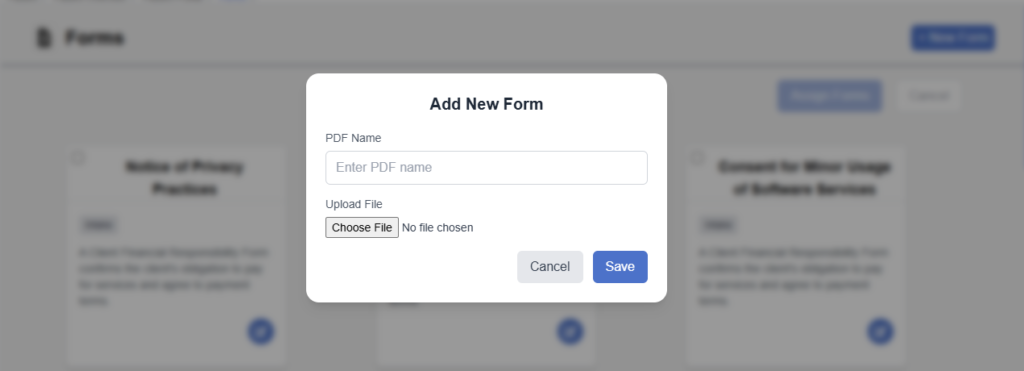
Task: Click the blurred New Form button in header
Action: (953, 38)
